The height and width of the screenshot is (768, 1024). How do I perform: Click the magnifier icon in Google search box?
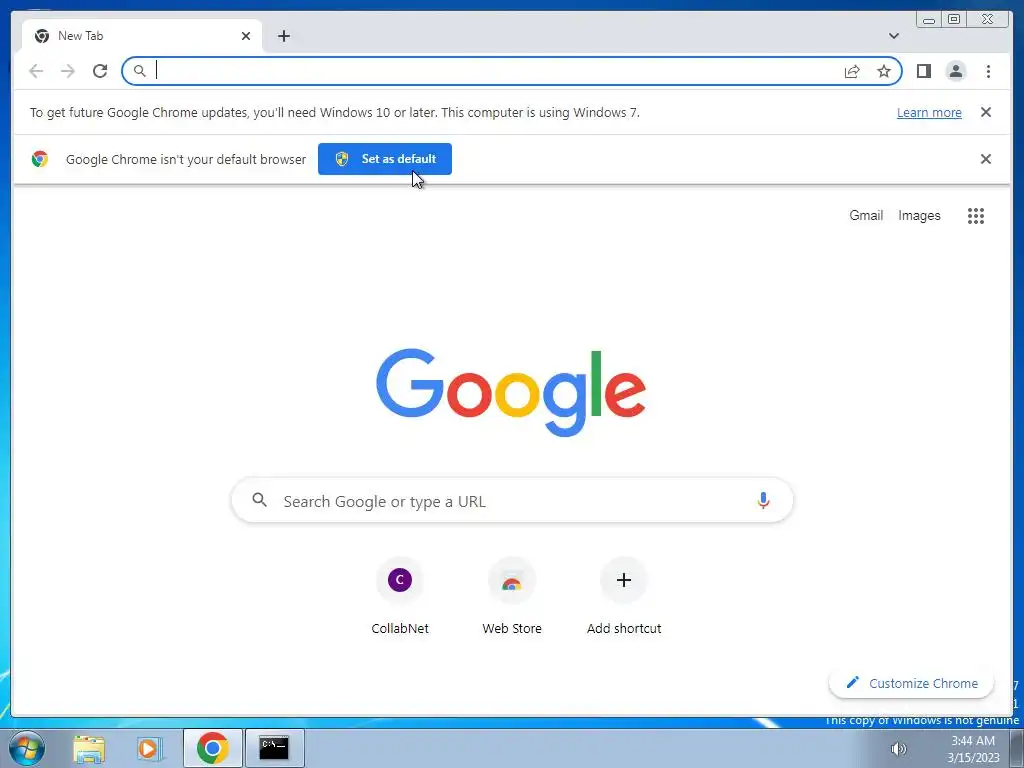pyautogui.click(x=259, y=500)
